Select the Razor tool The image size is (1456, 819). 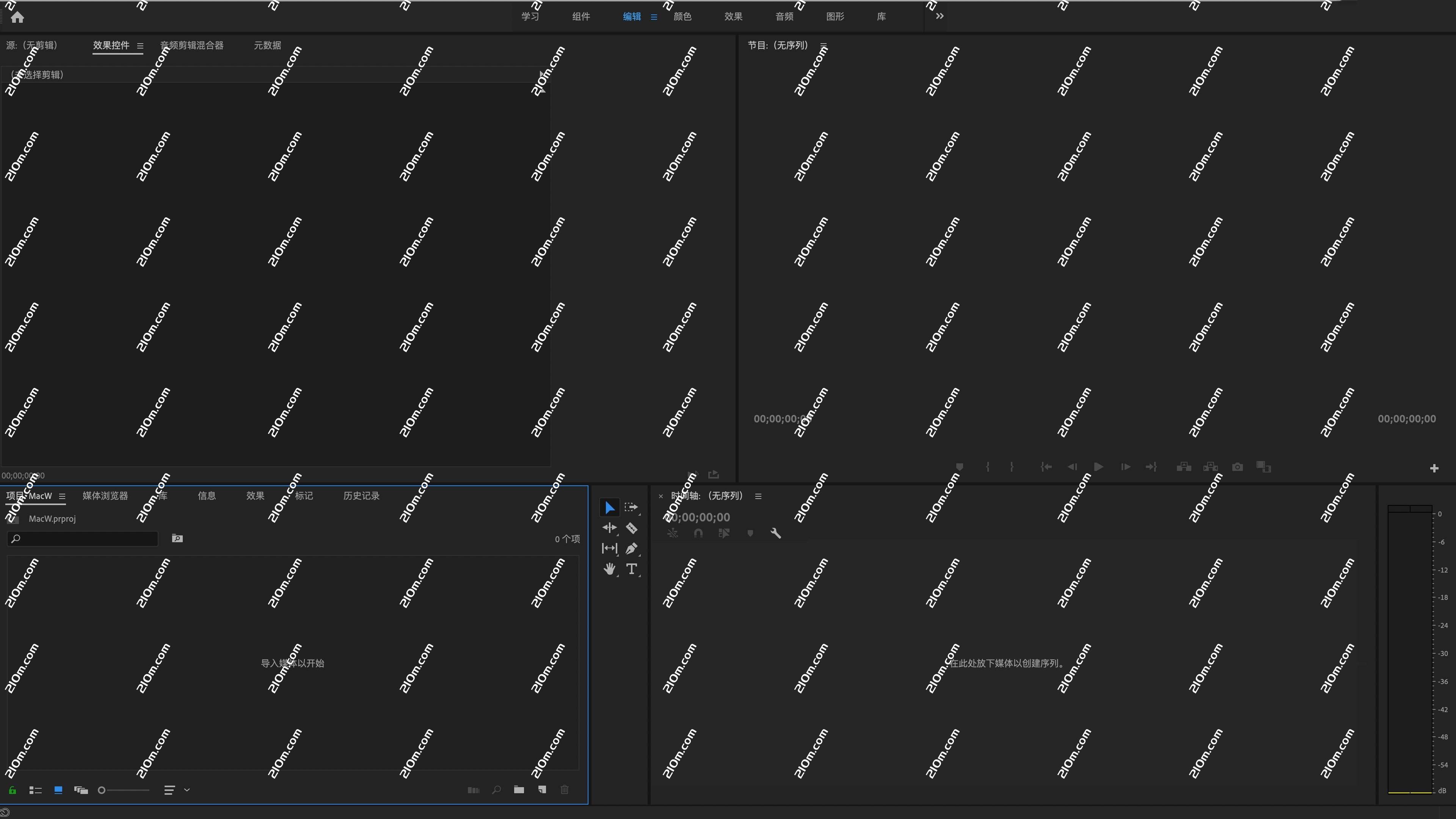[631, 528]
